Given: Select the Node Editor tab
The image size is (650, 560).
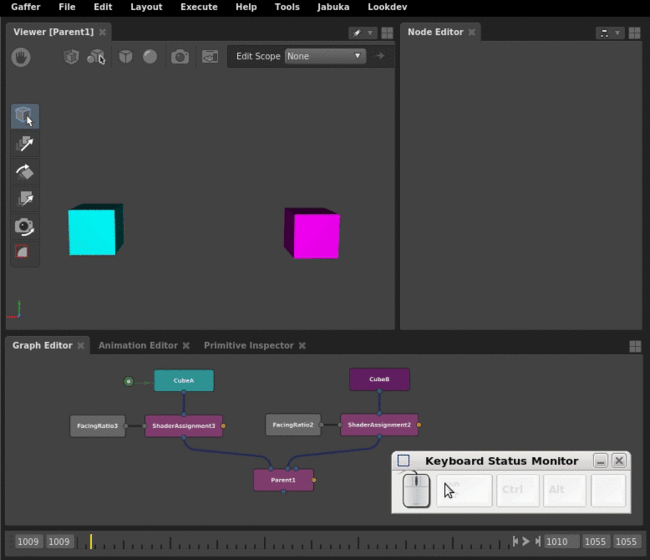Looking at the screenshot, I should [x=435, y=32].
